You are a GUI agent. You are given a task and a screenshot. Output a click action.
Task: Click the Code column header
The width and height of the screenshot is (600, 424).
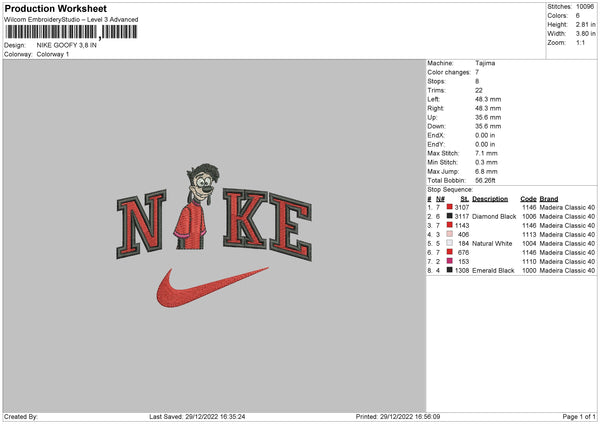pyautogui.click(x=528, y=199)
